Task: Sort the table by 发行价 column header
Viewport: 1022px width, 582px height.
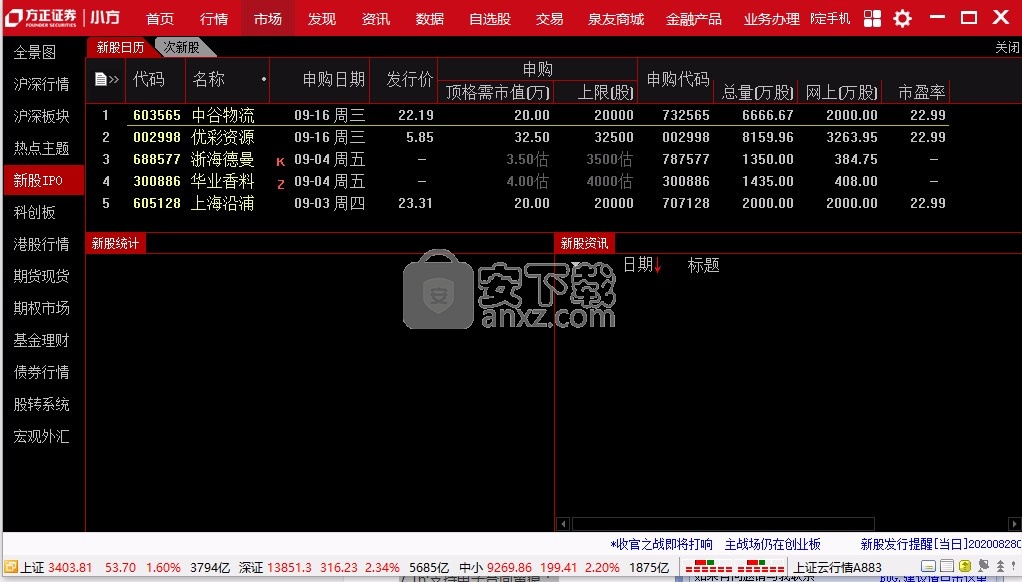Action: (410, 79)
